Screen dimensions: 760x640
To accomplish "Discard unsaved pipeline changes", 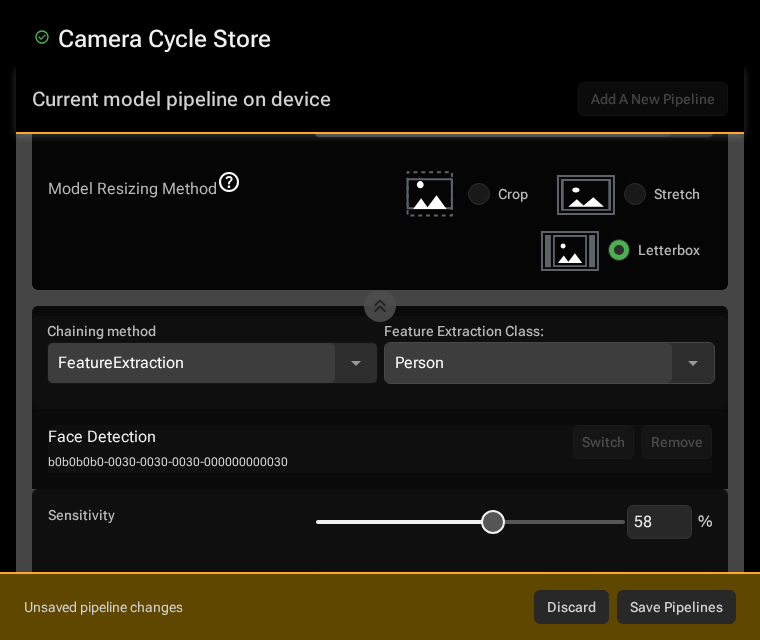I will (571, 607).
